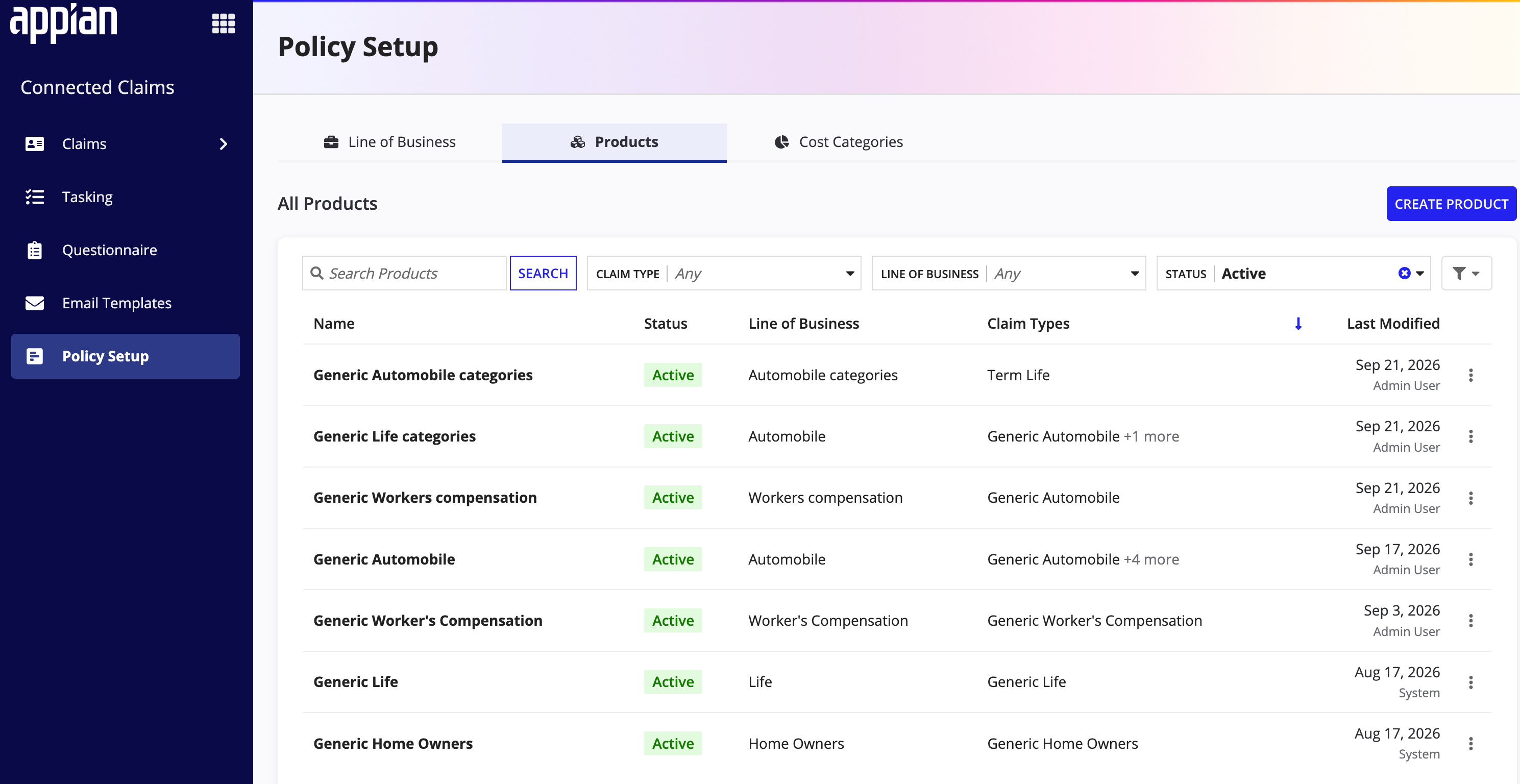Viewport: 1520px width, 784px height.
Task: Clear the Active status filter
Action: 1404,273
